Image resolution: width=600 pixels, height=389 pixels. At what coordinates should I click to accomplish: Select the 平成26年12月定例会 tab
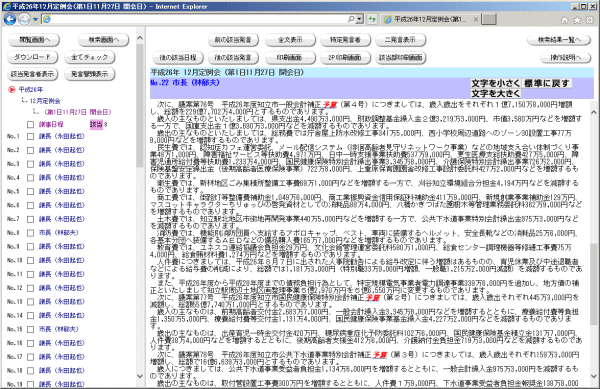(430, 19)
